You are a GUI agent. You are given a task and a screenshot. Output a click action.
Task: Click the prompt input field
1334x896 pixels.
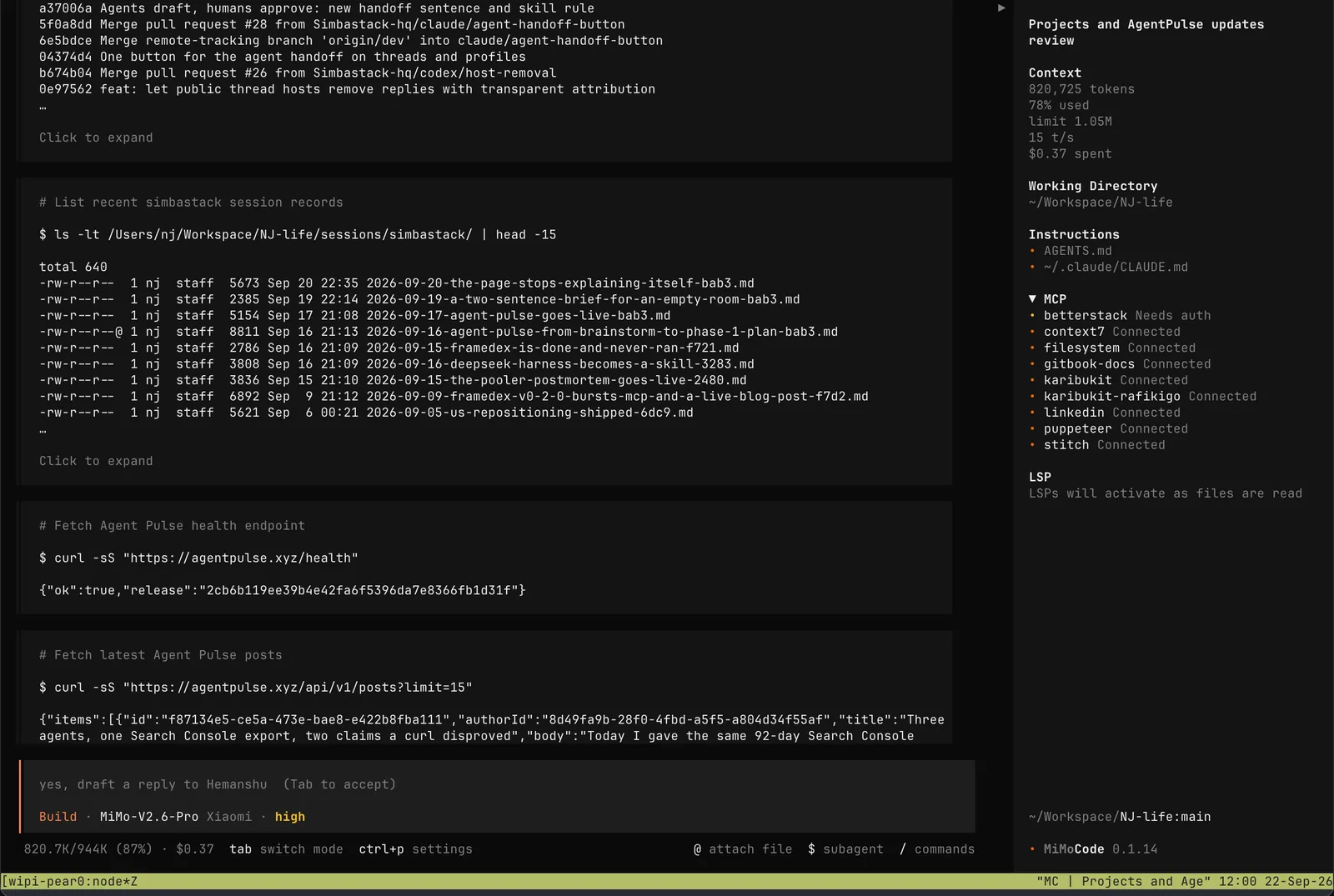pos(499,784)
